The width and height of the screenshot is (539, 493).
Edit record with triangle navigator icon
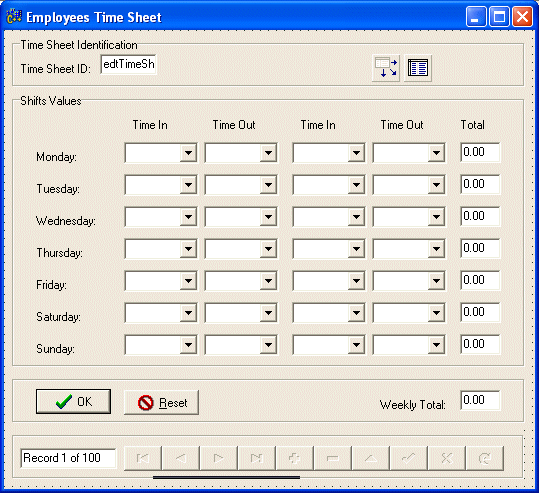point(371,458)
